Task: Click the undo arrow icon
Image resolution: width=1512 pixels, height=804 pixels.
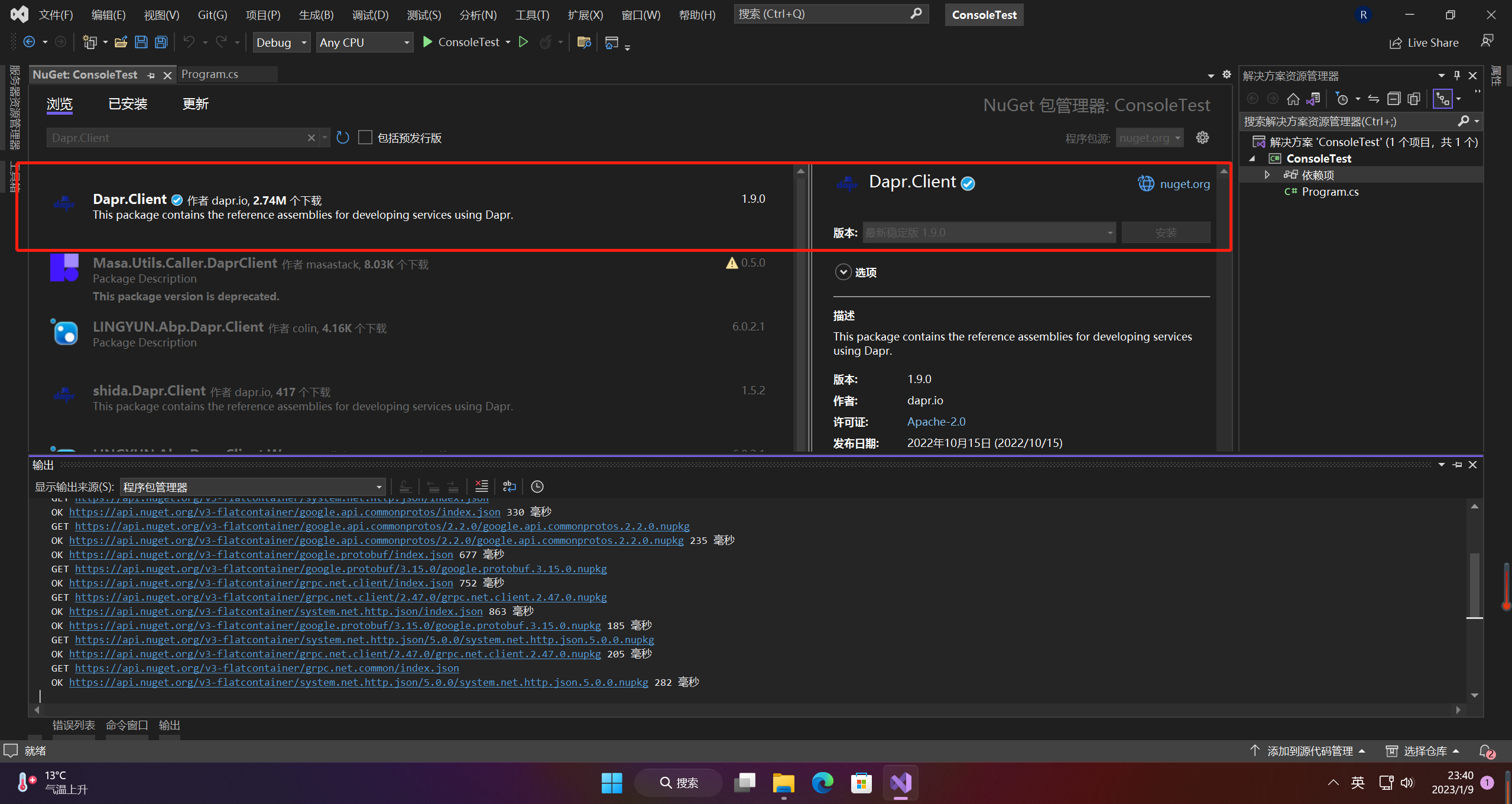Action: pyautogui.click(x=189, y=42)
